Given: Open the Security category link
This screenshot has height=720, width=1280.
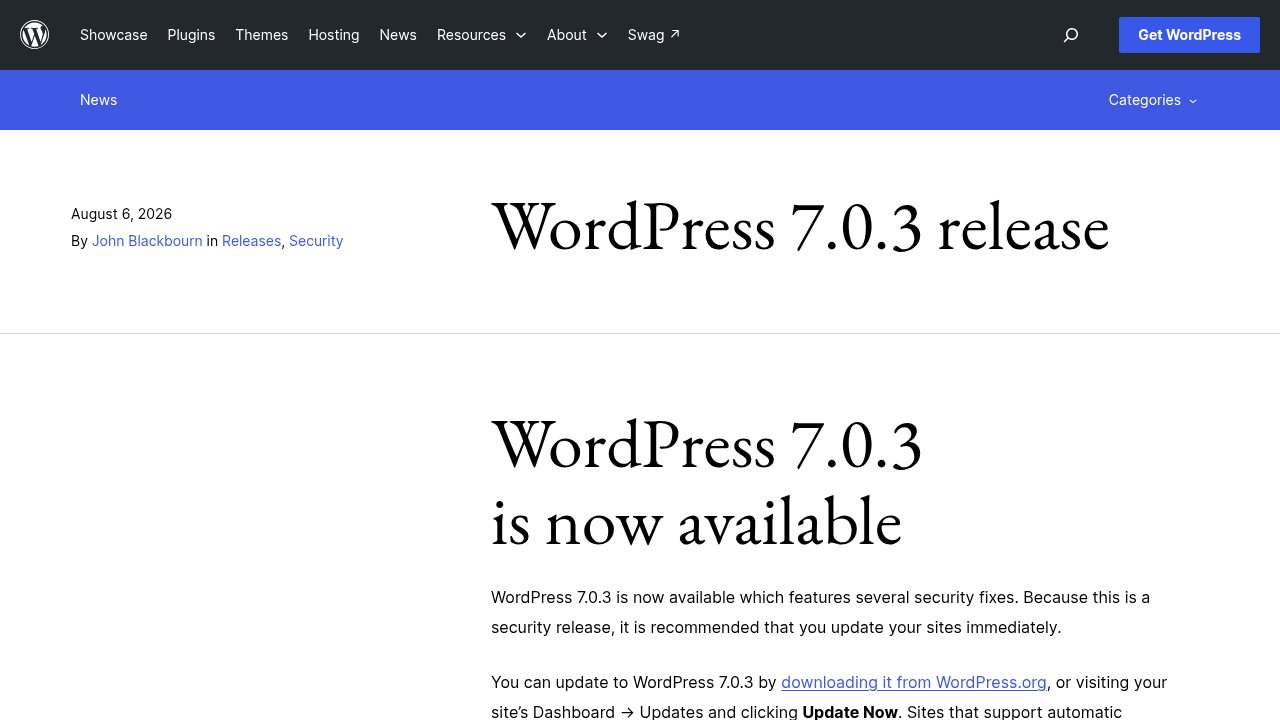Looking at the screenshot, I should [x=316, y=241].
